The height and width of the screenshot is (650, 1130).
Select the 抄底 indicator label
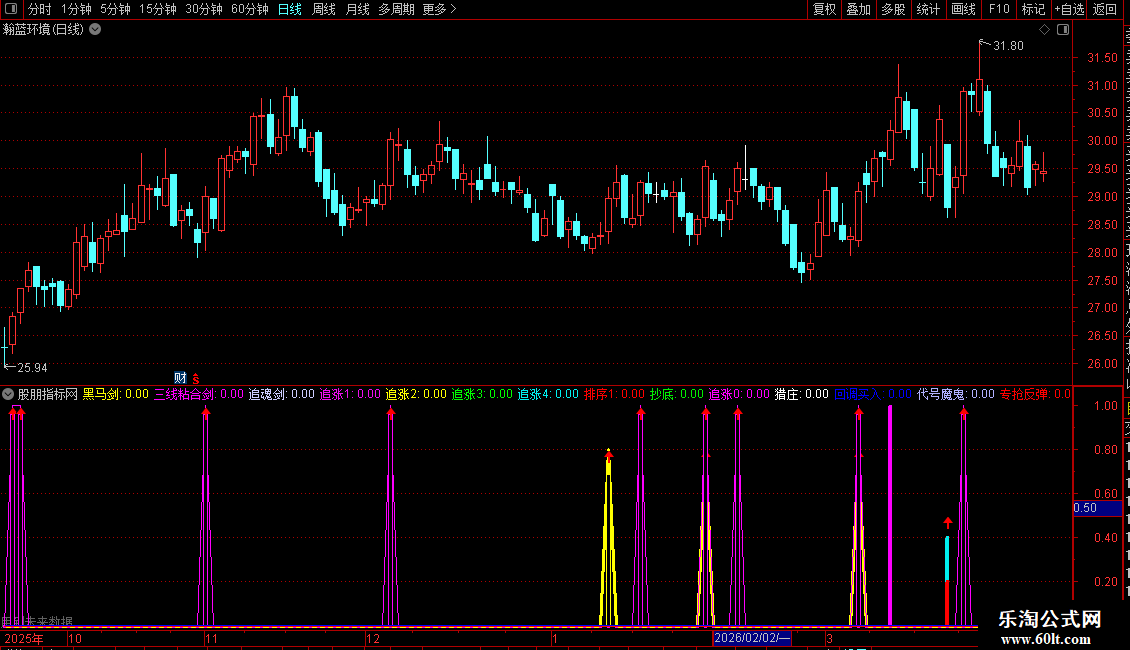pos(677,394)
